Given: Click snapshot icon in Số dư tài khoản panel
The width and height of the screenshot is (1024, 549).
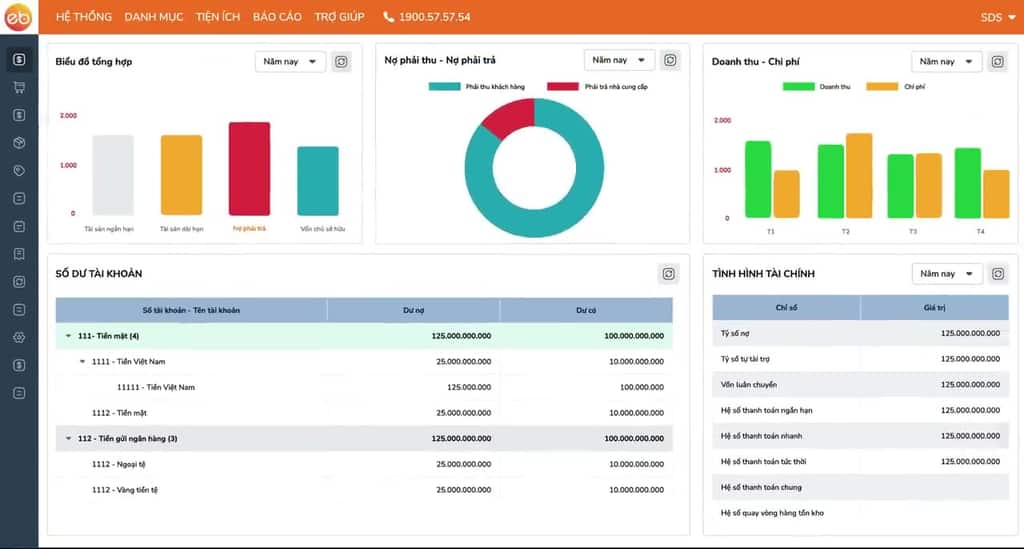Looking at the screenshot, I should (x=668, y=274).
